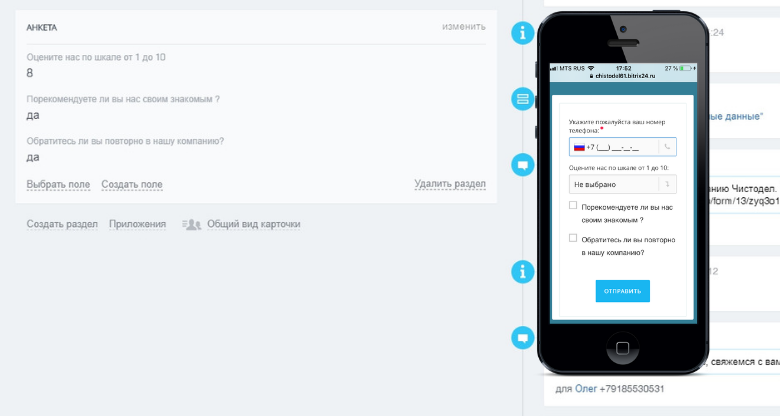Click 'да' answer under repeat-visit question

(x=33, y=157)
